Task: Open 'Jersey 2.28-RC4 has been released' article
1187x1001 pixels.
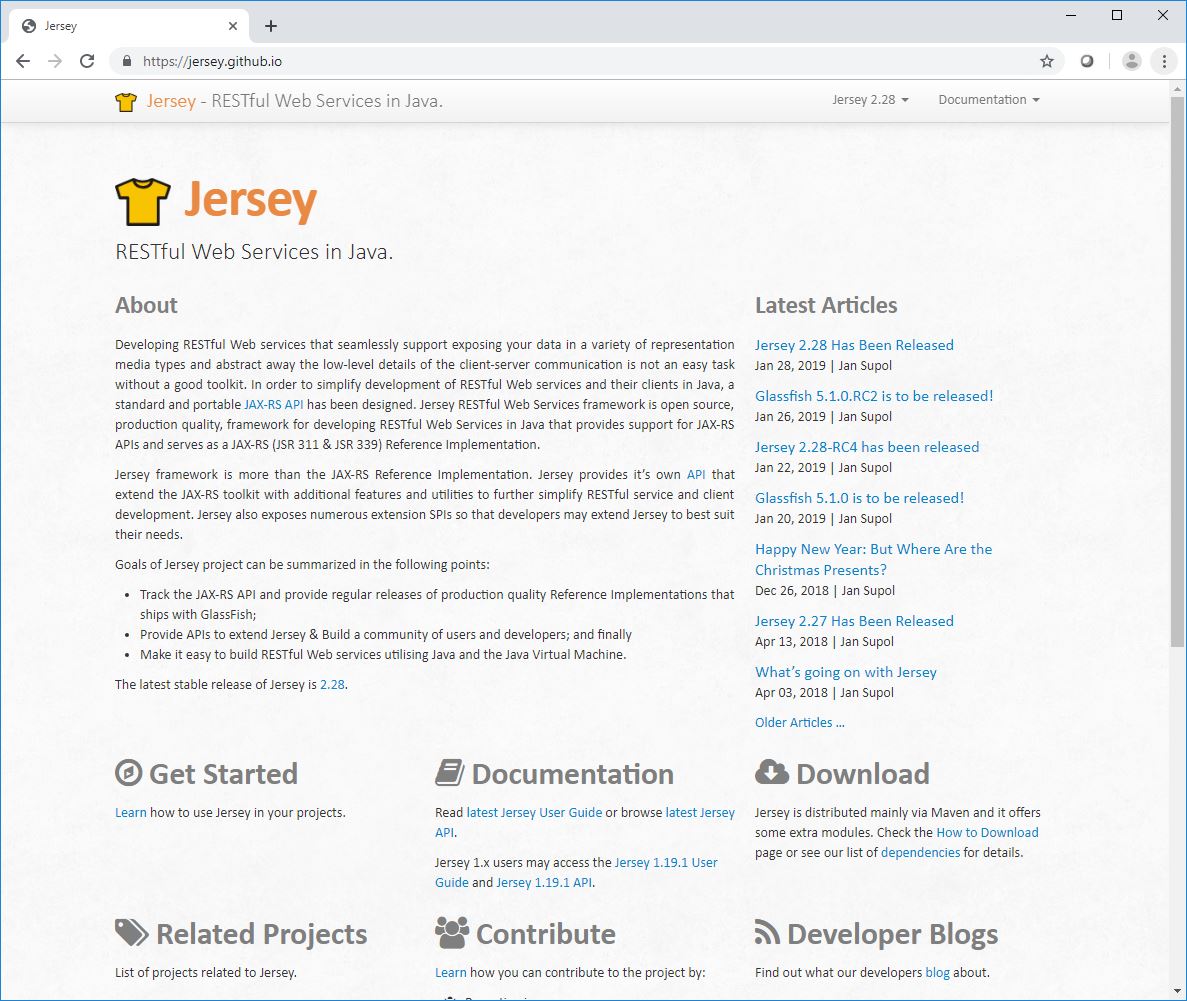Action: point(867,447)
